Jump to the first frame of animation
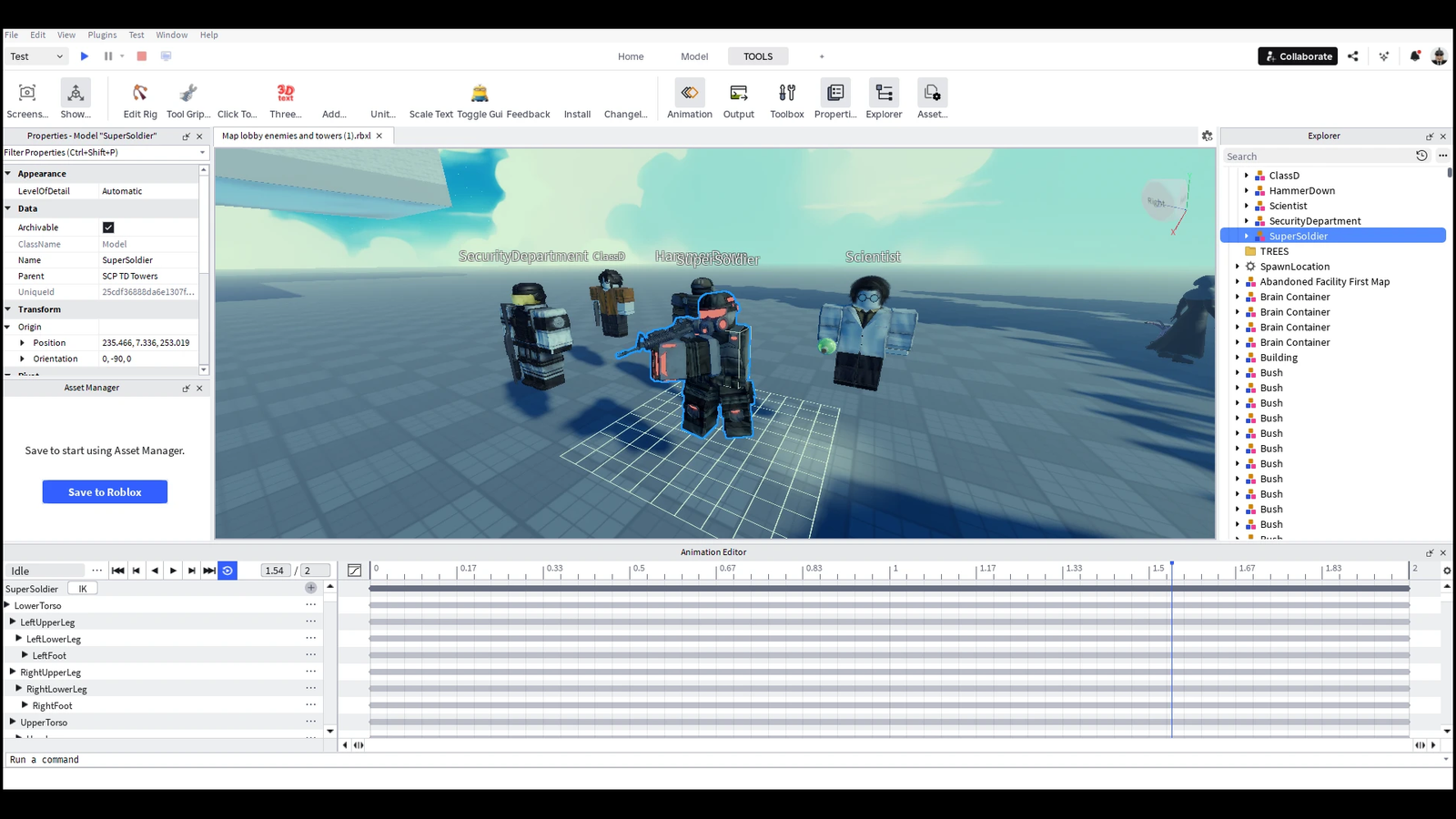The width and height of the screenshot is (1456, 819). pyautogui.click(x=117, y=571)
